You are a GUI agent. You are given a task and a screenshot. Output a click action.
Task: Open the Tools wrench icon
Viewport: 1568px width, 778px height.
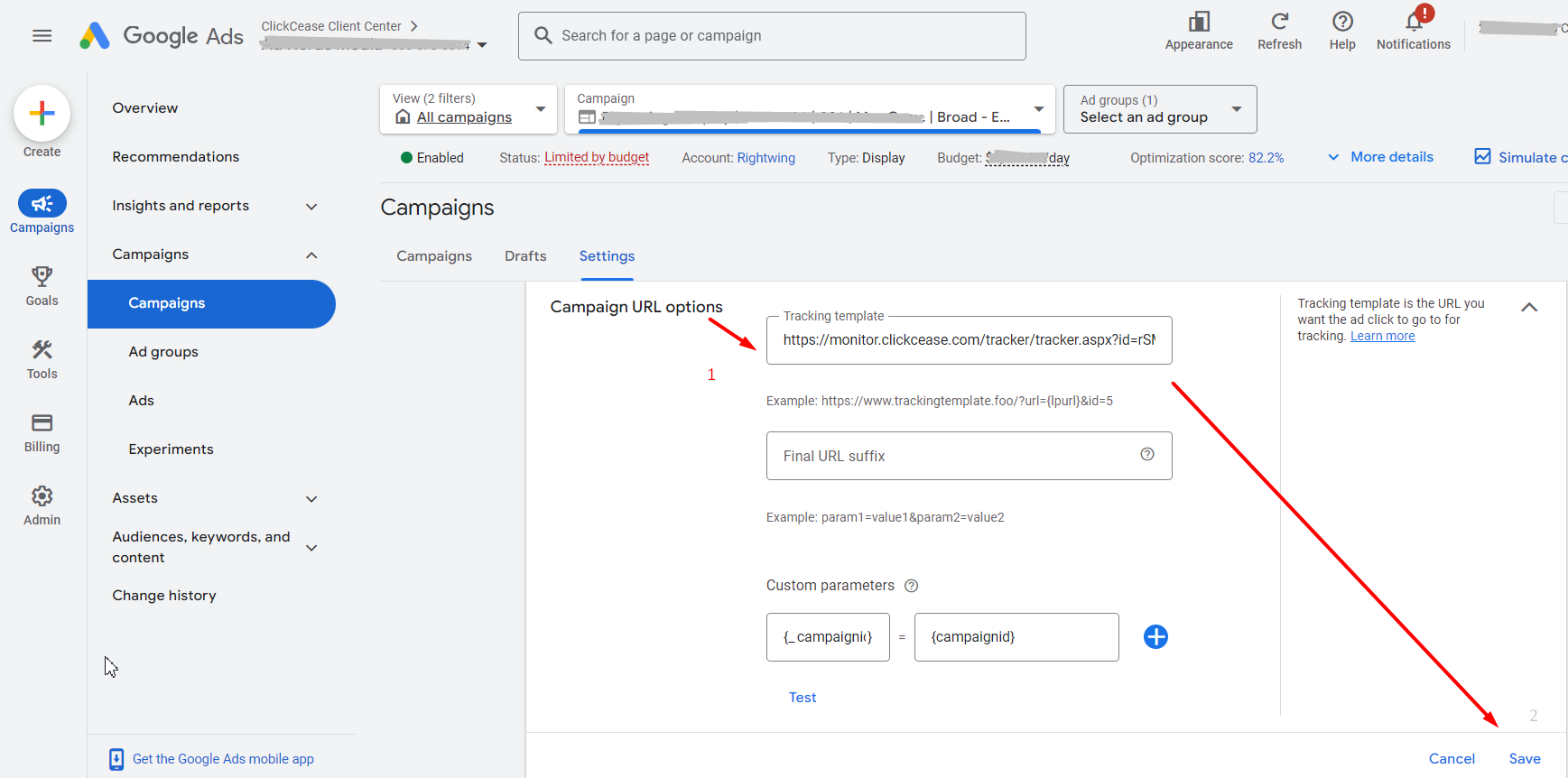(42, 349)
